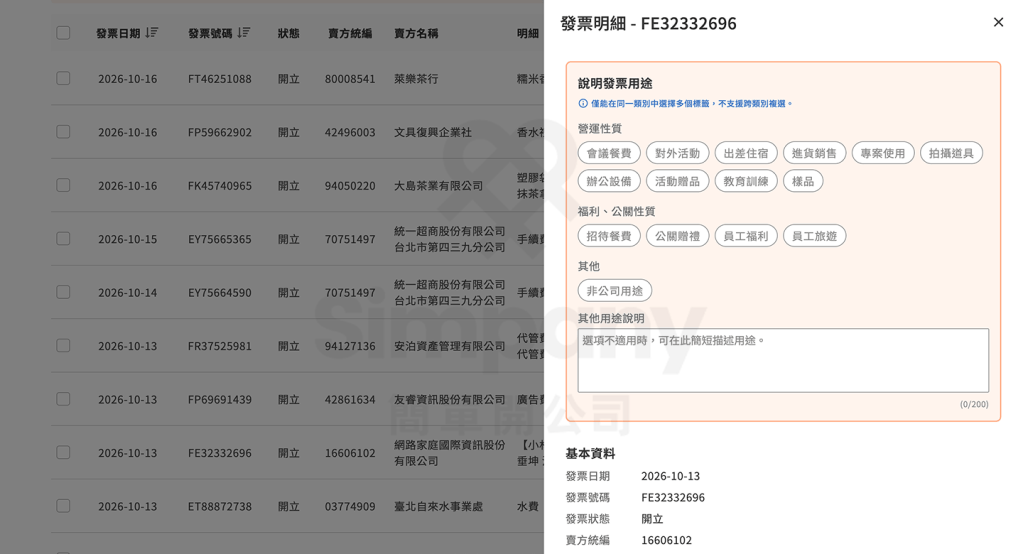Click the 發票日期 value 2026-10-13 in 基本資料
1023x554 pixels.
click(x=671, y=476)
